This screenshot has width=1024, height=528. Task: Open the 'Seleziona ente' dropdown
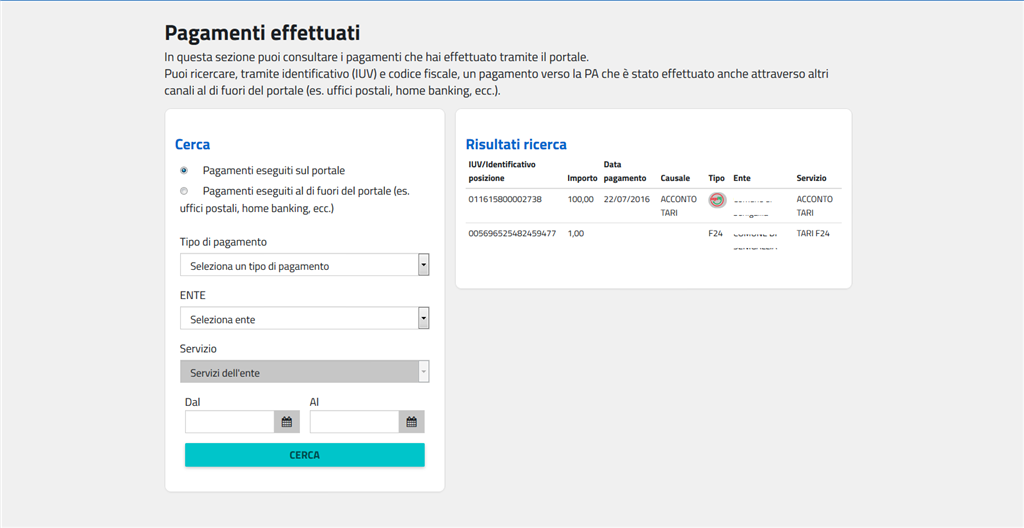tap(304, 319)
